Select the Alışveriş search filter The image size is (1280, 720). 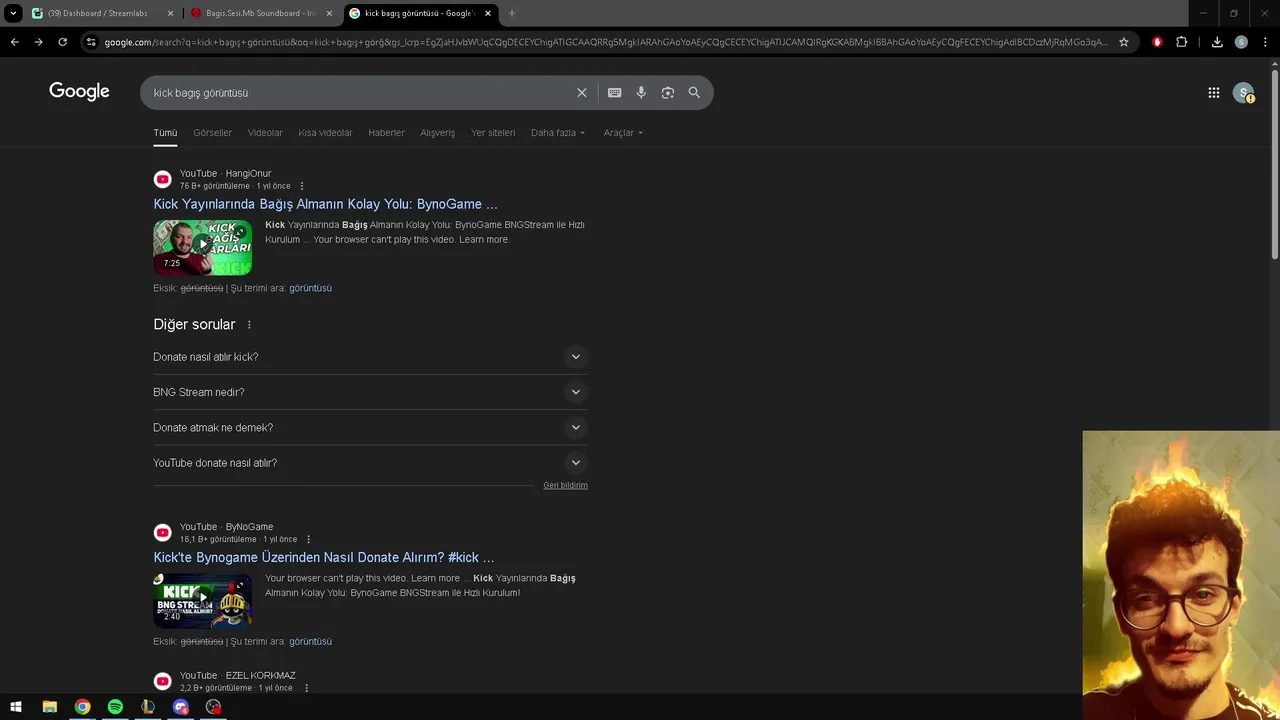[437, 133]
